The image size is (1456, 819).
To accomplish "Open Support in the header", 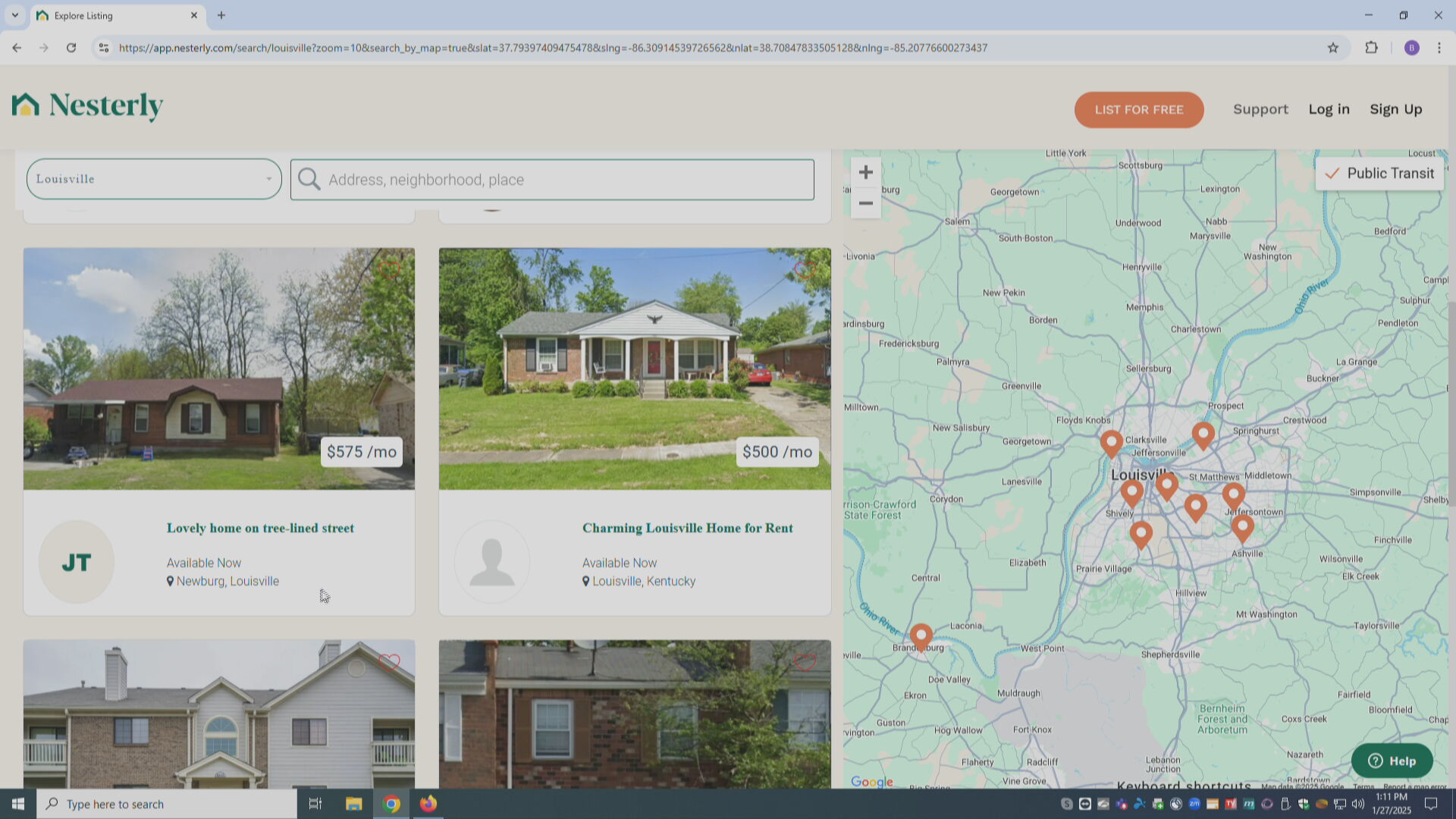I will click(x=1260, y=109).
